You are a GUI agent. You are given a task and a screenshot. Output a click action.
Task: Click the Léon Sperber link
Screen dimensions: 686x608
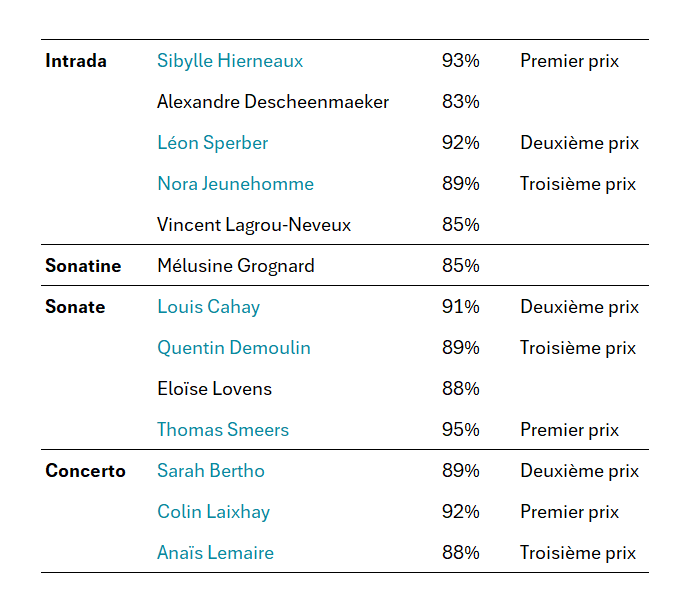pos(212,143)
